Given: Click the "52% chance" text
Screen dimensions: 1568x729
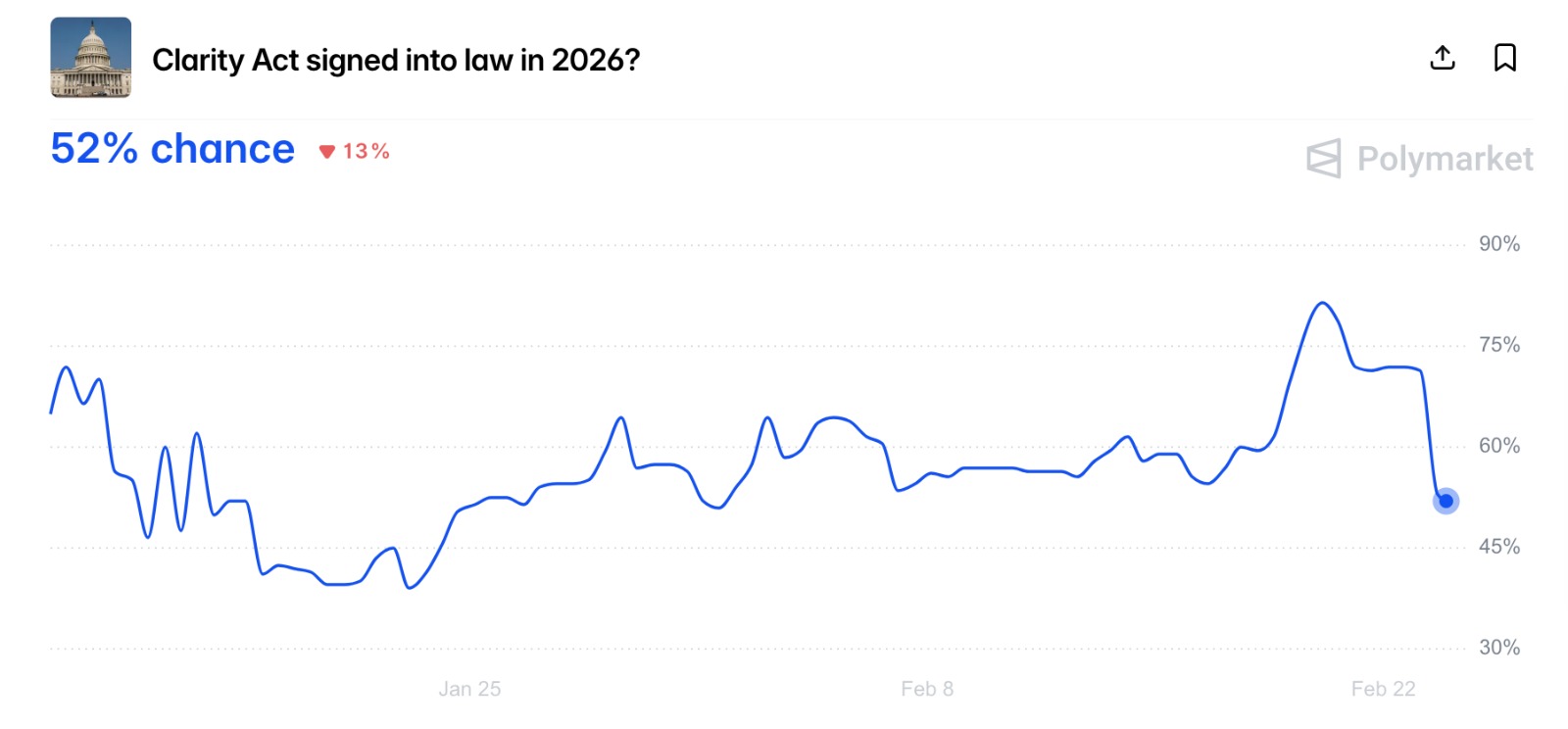Looking at the screenshot, I should click(x=172, y=149).
